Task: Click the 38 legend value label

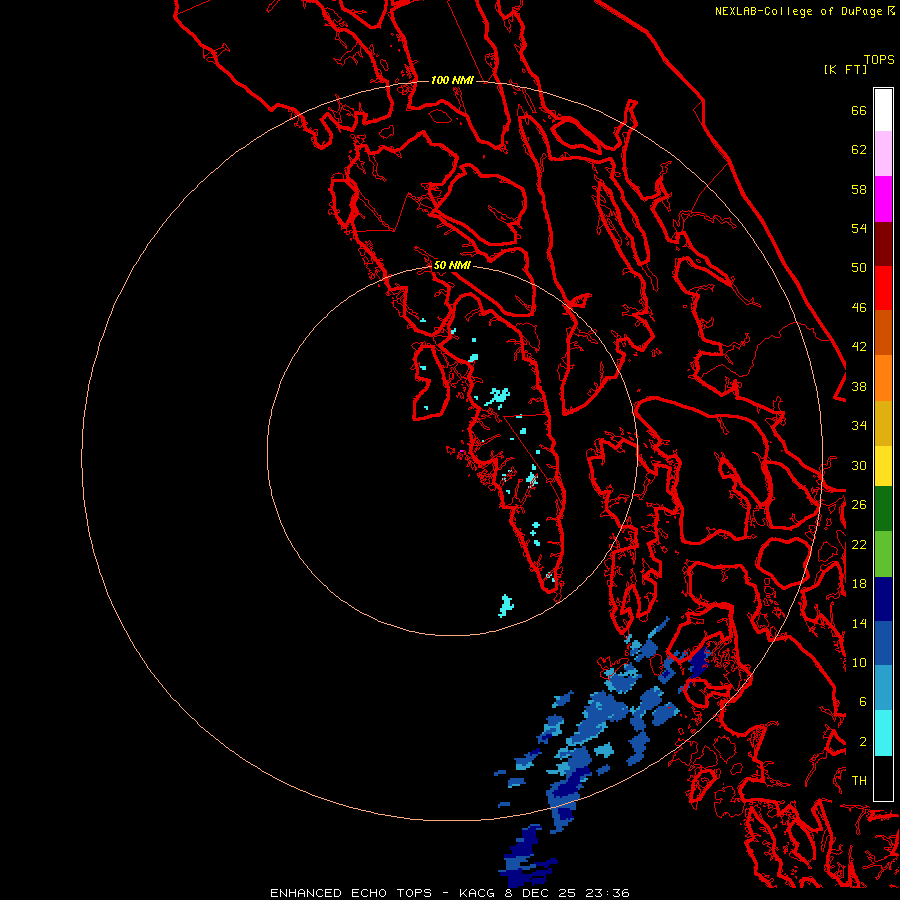Action: tap(859, 387)
